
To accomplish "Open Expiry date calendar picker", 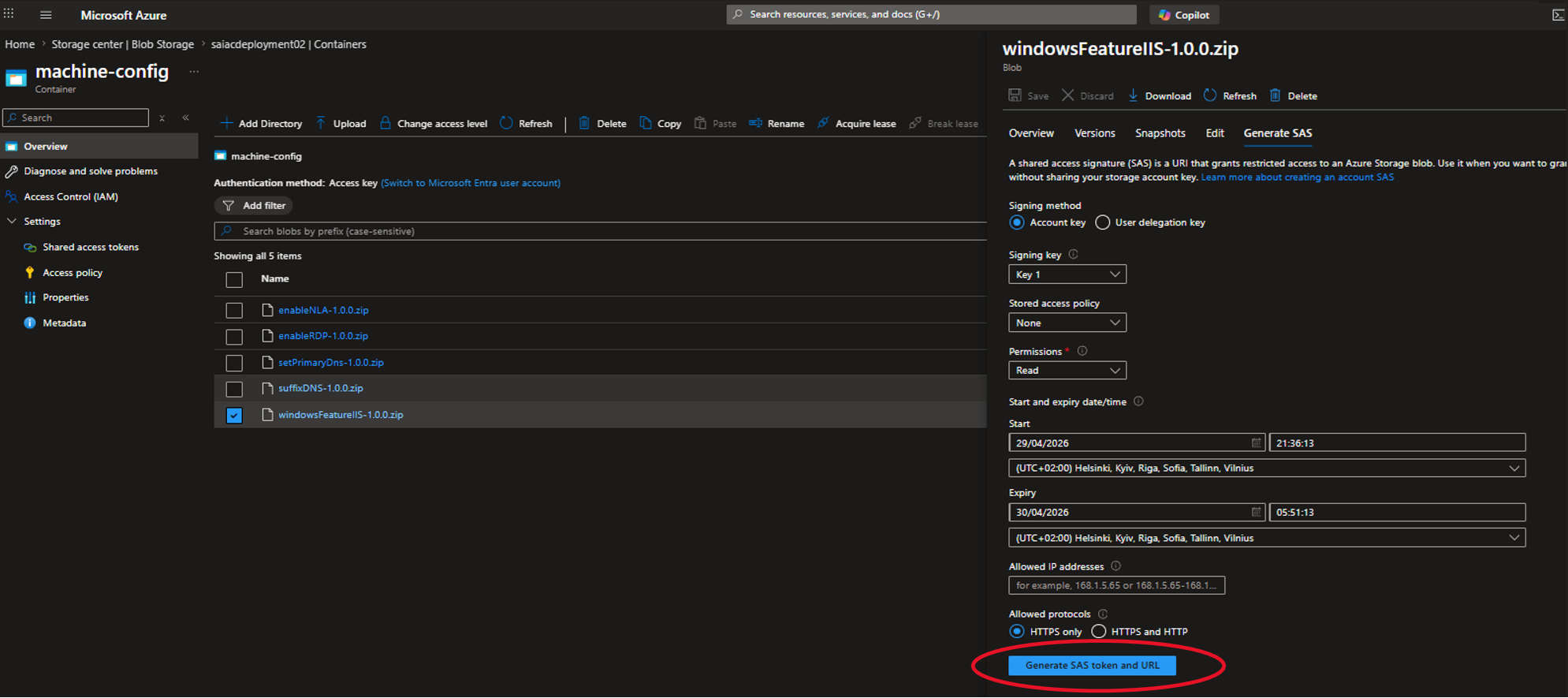I will [1256, 512].
